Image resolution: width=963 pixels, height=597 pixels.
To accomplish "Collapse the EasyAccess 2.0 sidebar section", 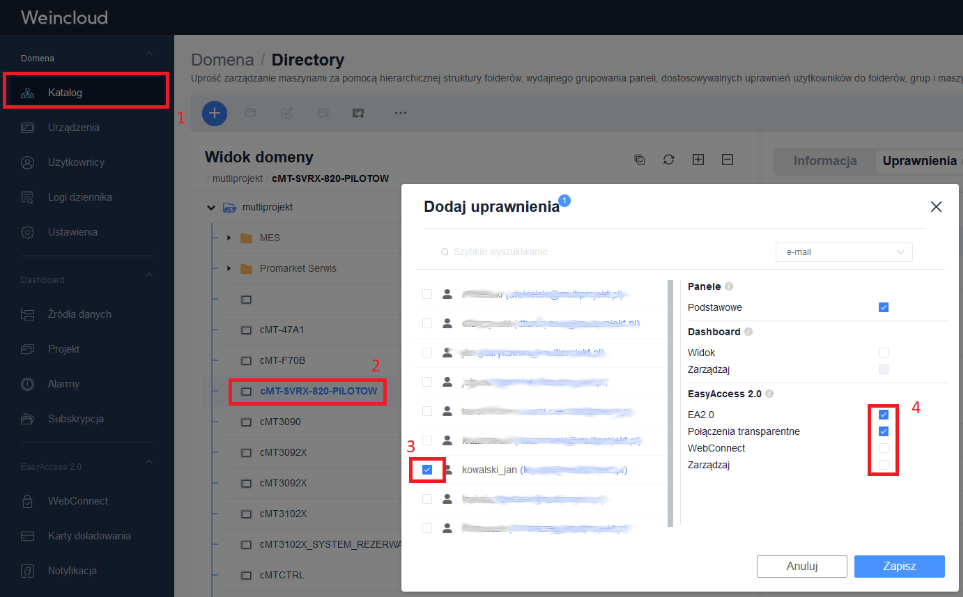I will click(x=149, y=462).
